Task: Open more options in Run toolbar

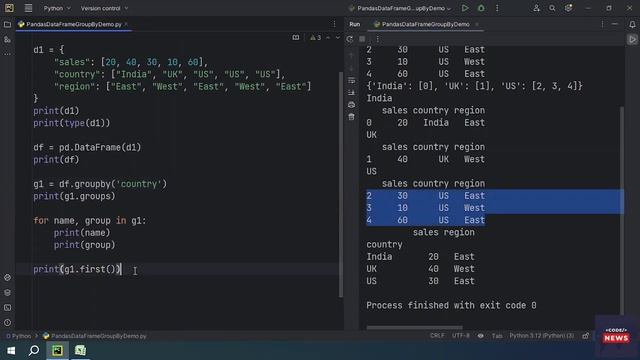Action: coord(378,39)
